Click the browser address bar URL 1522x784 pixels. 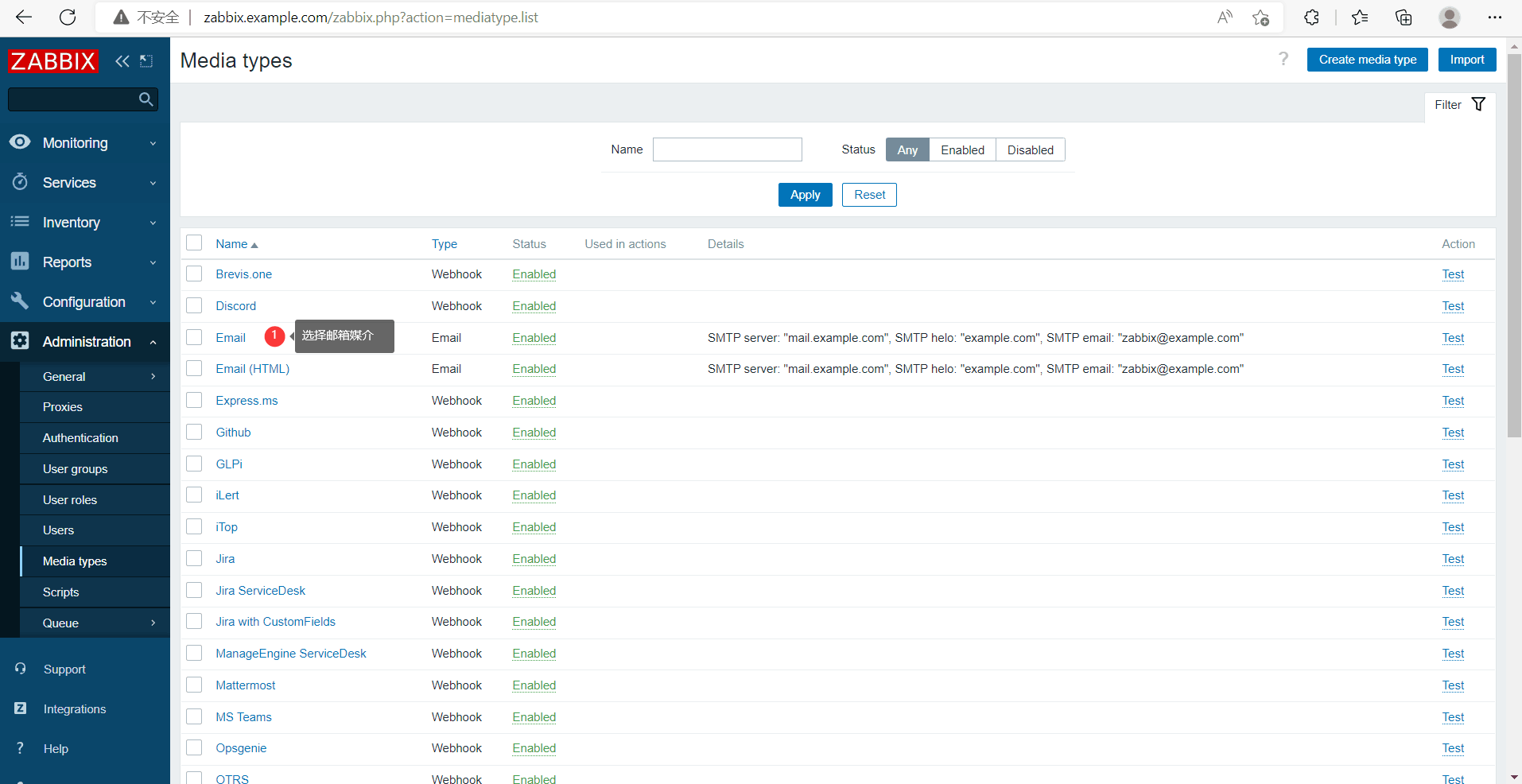[x=371, y=17]
